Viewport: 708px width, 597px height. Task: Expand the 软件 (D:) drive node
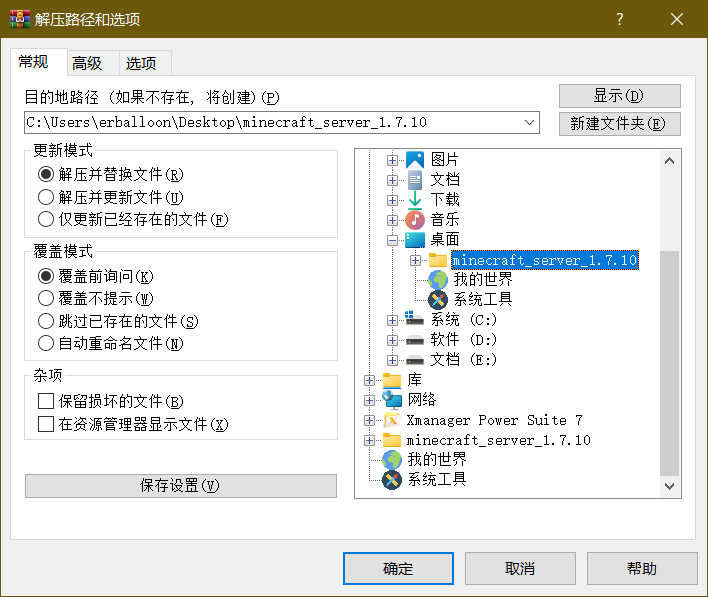[x=393, y=340]
